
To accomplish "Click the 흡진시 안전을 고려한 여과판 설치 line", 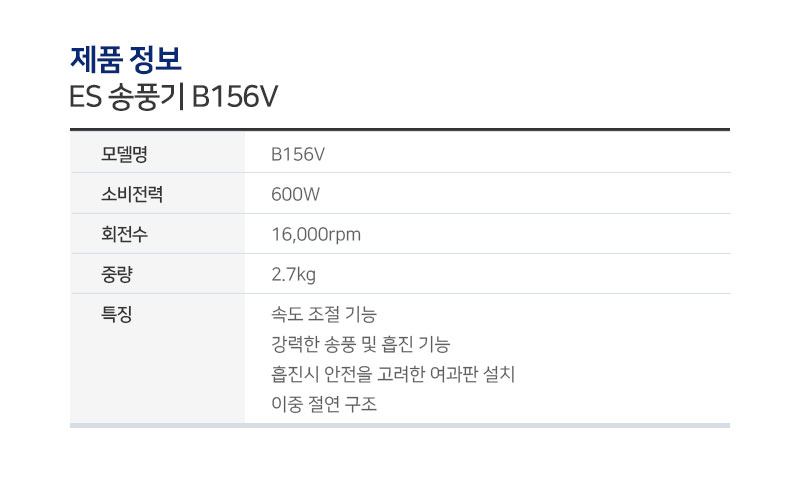I will (x=393, y=374).
